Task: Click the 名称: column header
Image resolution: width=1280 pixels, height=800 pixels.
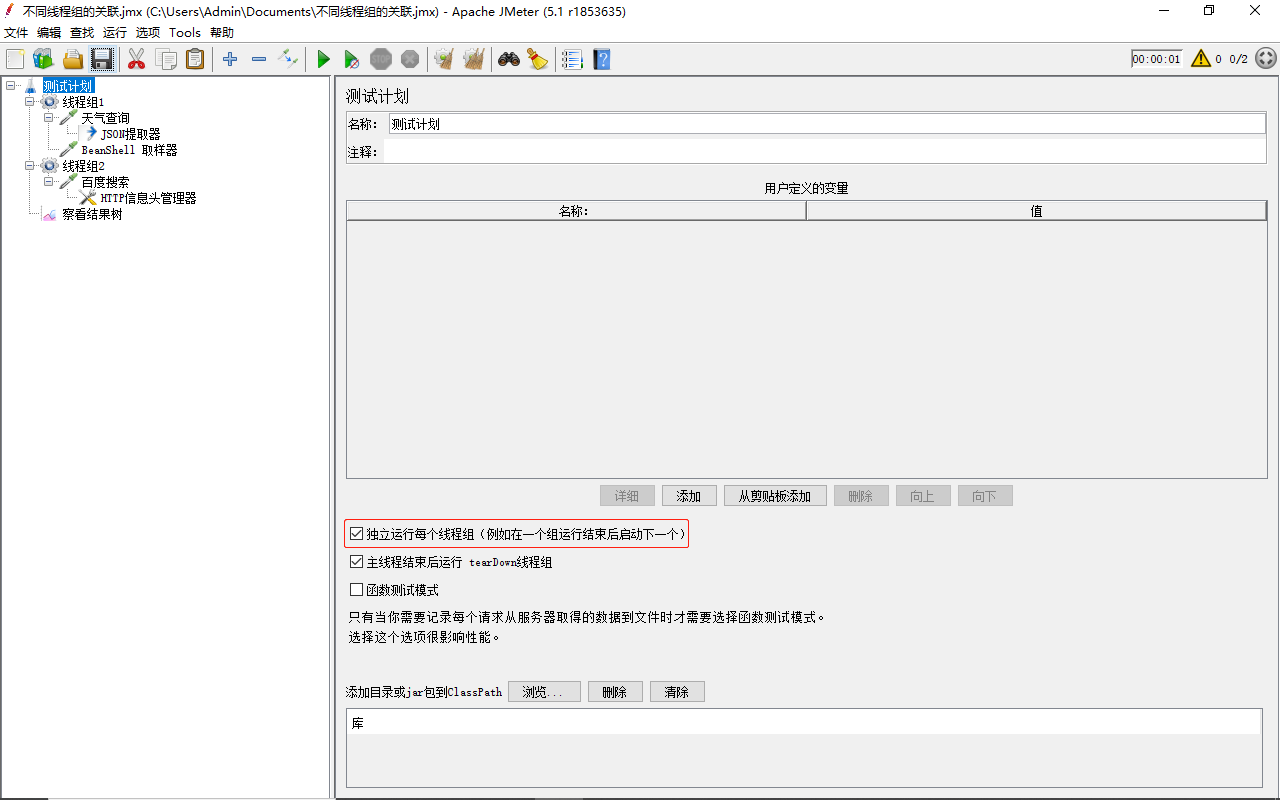Action: 576,211
